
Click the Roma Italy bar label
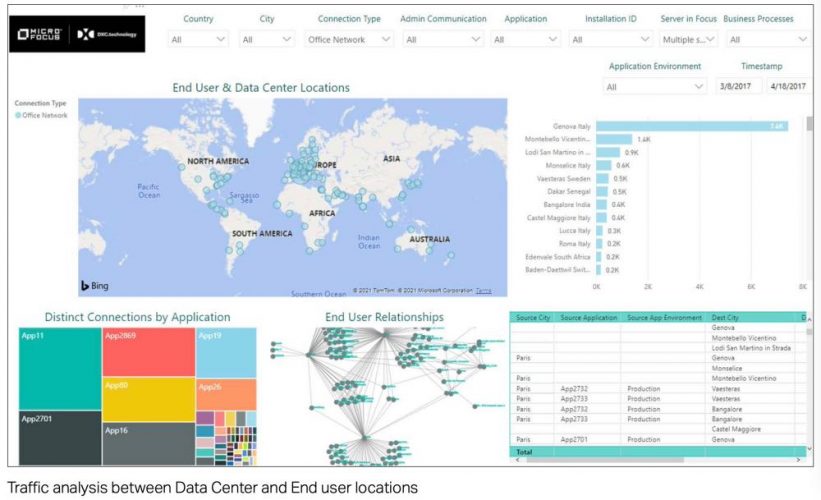pos(574,244)
